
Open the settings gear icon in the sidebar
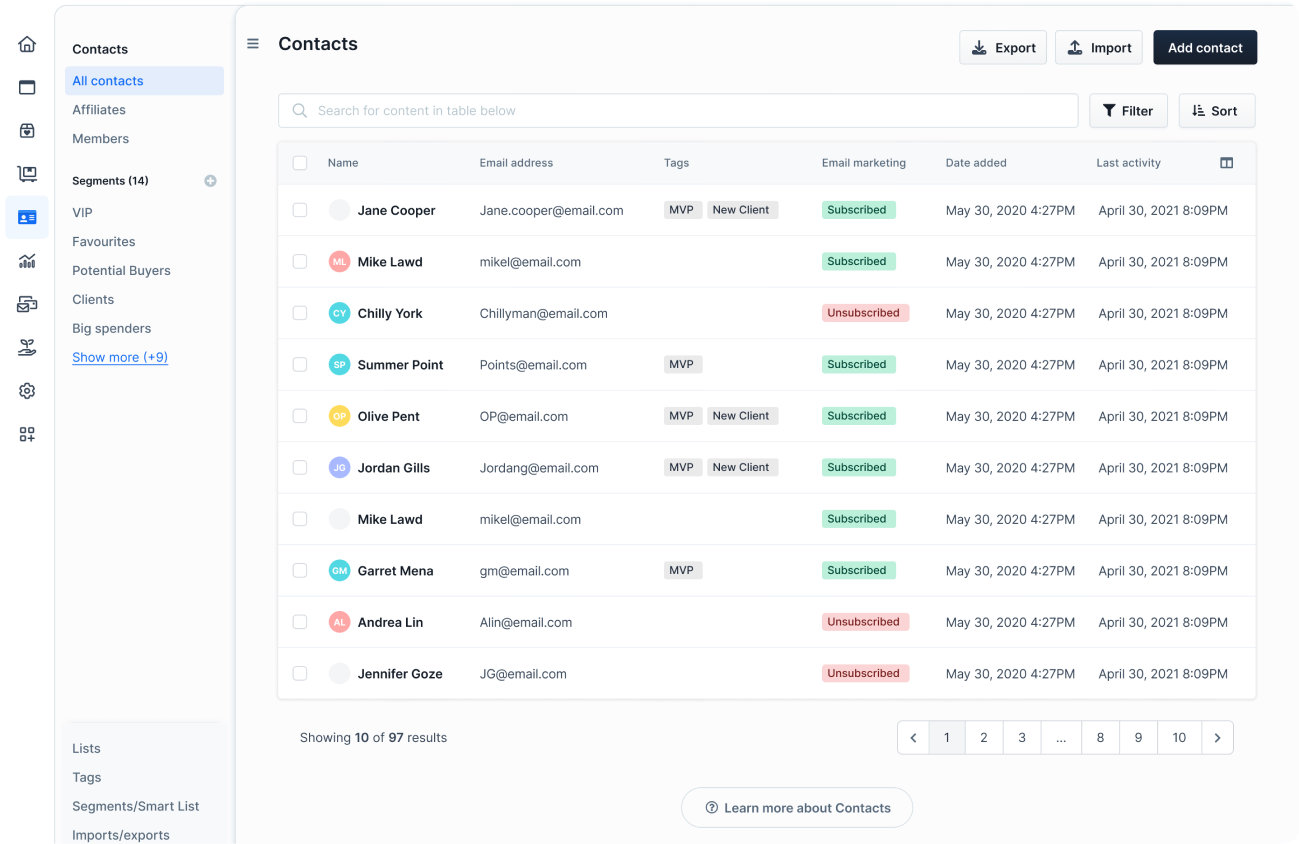click(x=27, y=391)
